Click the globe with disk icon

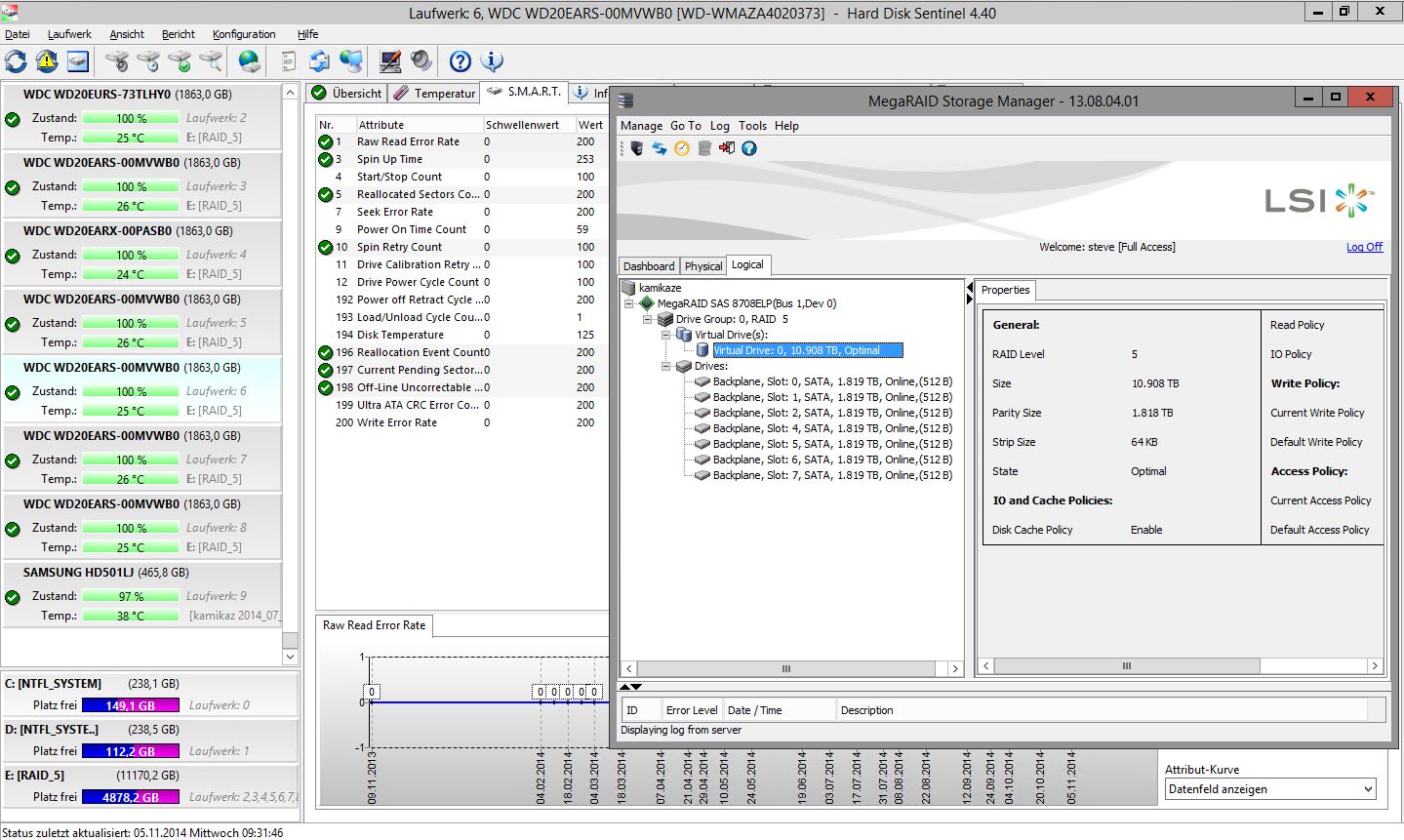click(250, 61)
